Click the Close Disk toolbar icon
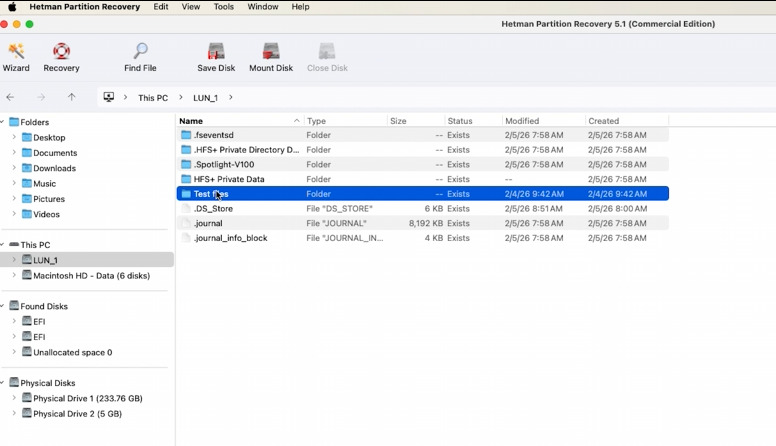 click(x=327, y=51)
